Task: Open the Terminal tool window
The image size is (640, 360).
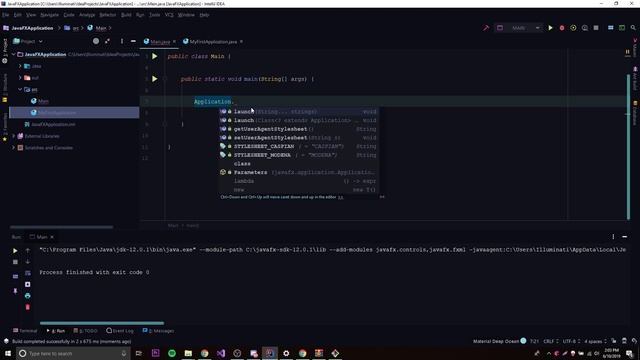Action: (25, 331)
